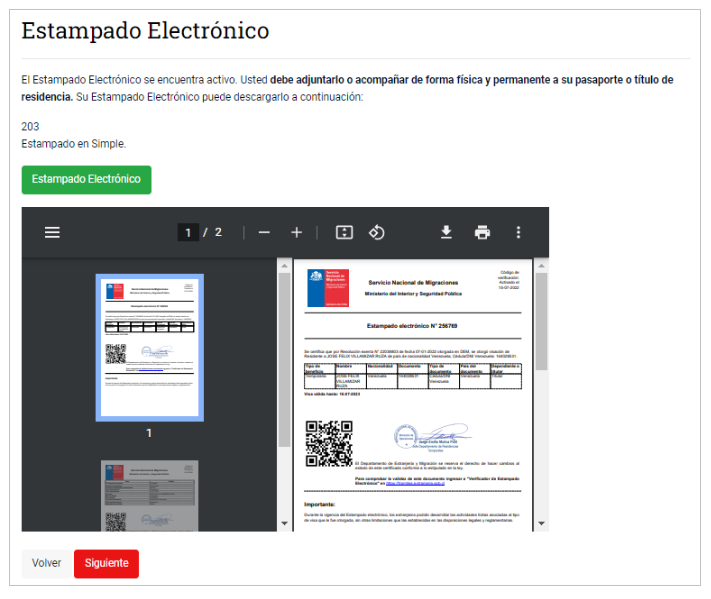Click the document scroll down arrow
Viewport: 711px width, 599px height.
click(x=541, y=523)
